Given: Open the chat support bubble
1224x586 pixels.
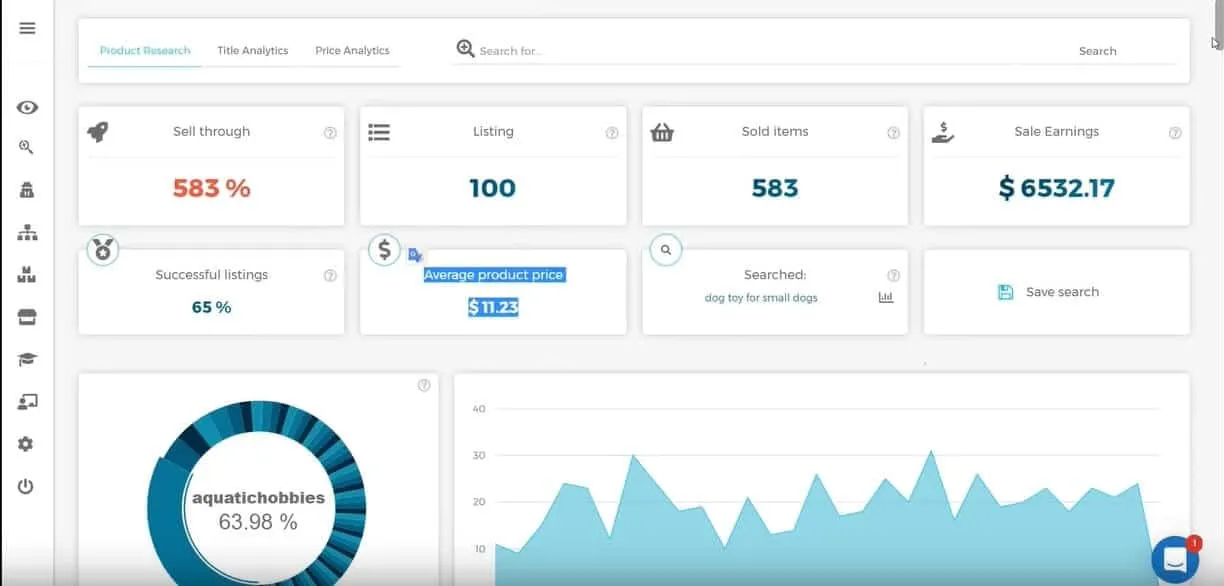Looking at the screenshot, I should [1175, 560].
